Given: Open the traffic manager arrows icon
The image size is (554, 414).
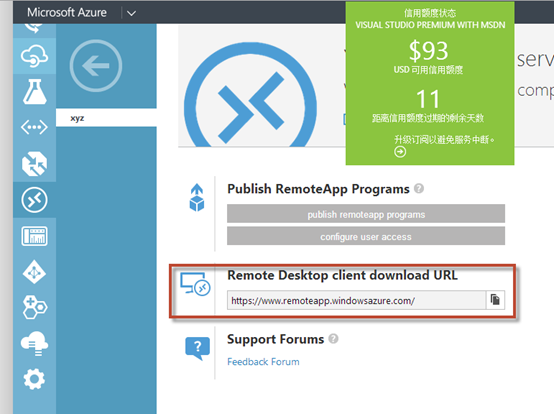Looking at the screenshot, I should click(34, 164).
